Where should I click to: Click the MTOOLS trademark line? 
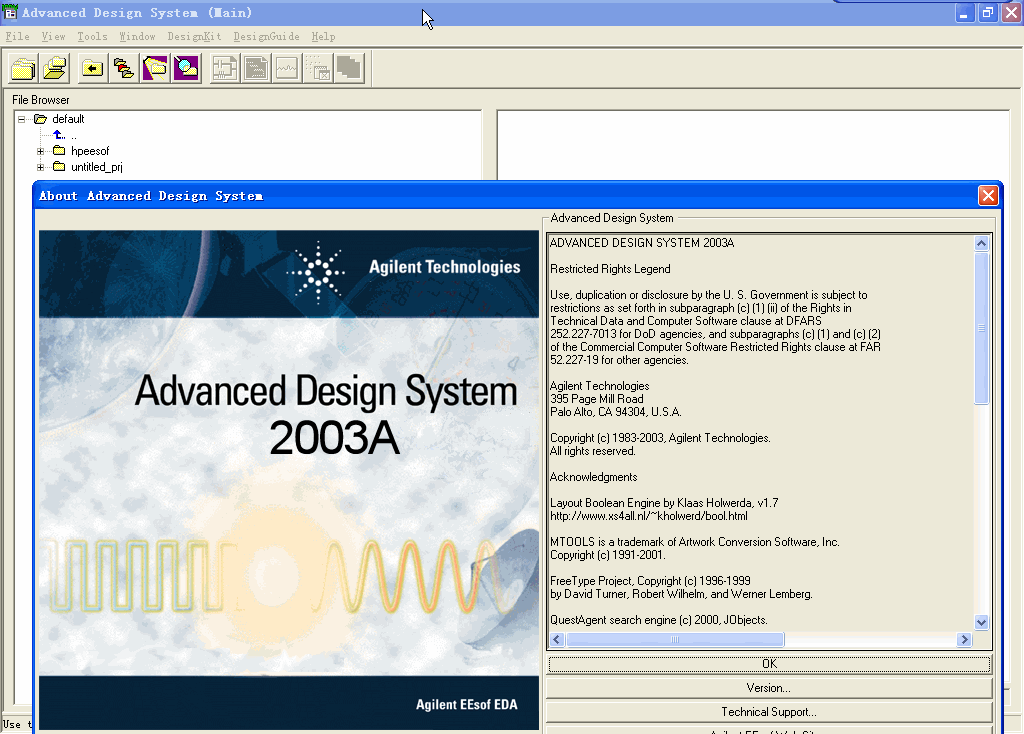(695, 542)
